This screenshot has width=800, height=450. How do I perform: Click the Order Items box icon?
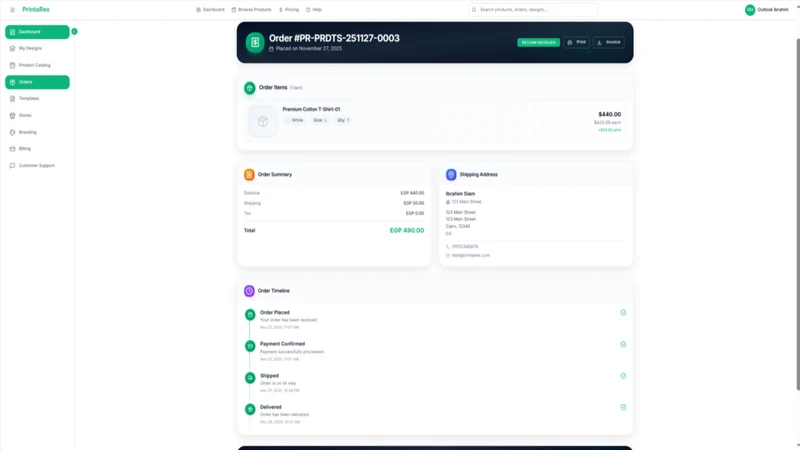tap(249, 88)
